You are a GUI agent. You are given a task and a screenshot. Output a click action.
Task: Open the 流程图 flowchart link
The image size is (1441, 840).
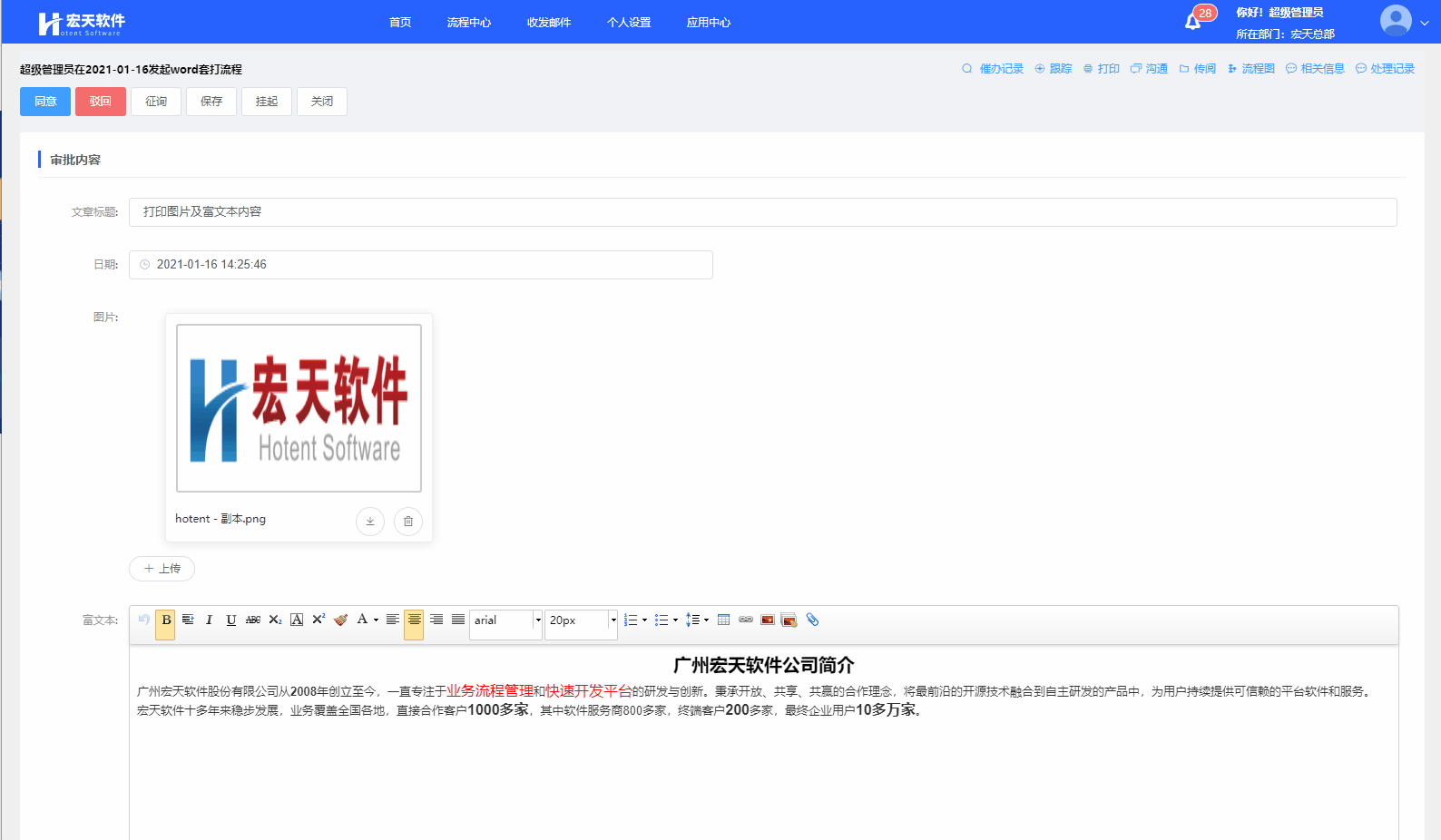point(1251,69)
